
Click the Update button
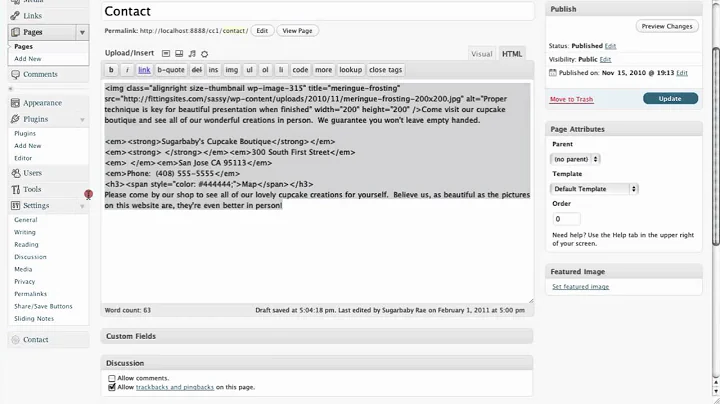[x=670, y=98]
